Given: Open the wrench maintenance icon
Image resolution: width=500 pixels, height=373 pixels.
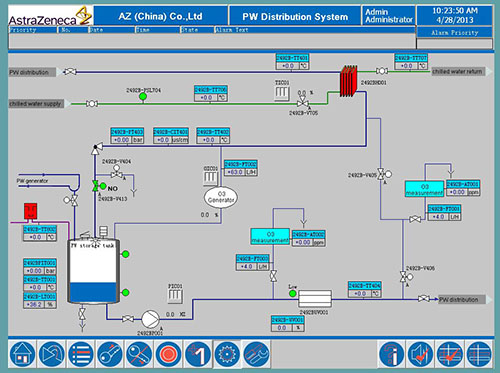Looking at the screenshot, I should (256, 354).
